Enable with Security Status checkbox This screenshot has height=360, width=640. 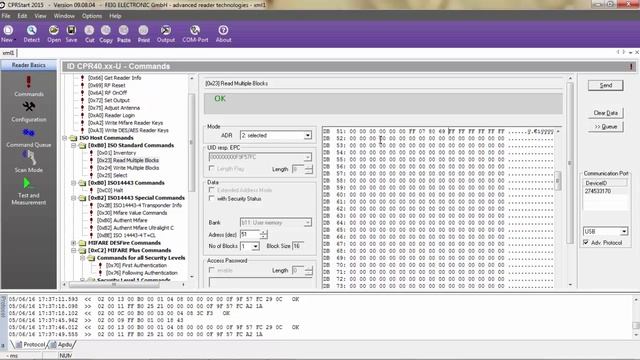point(211,198)
